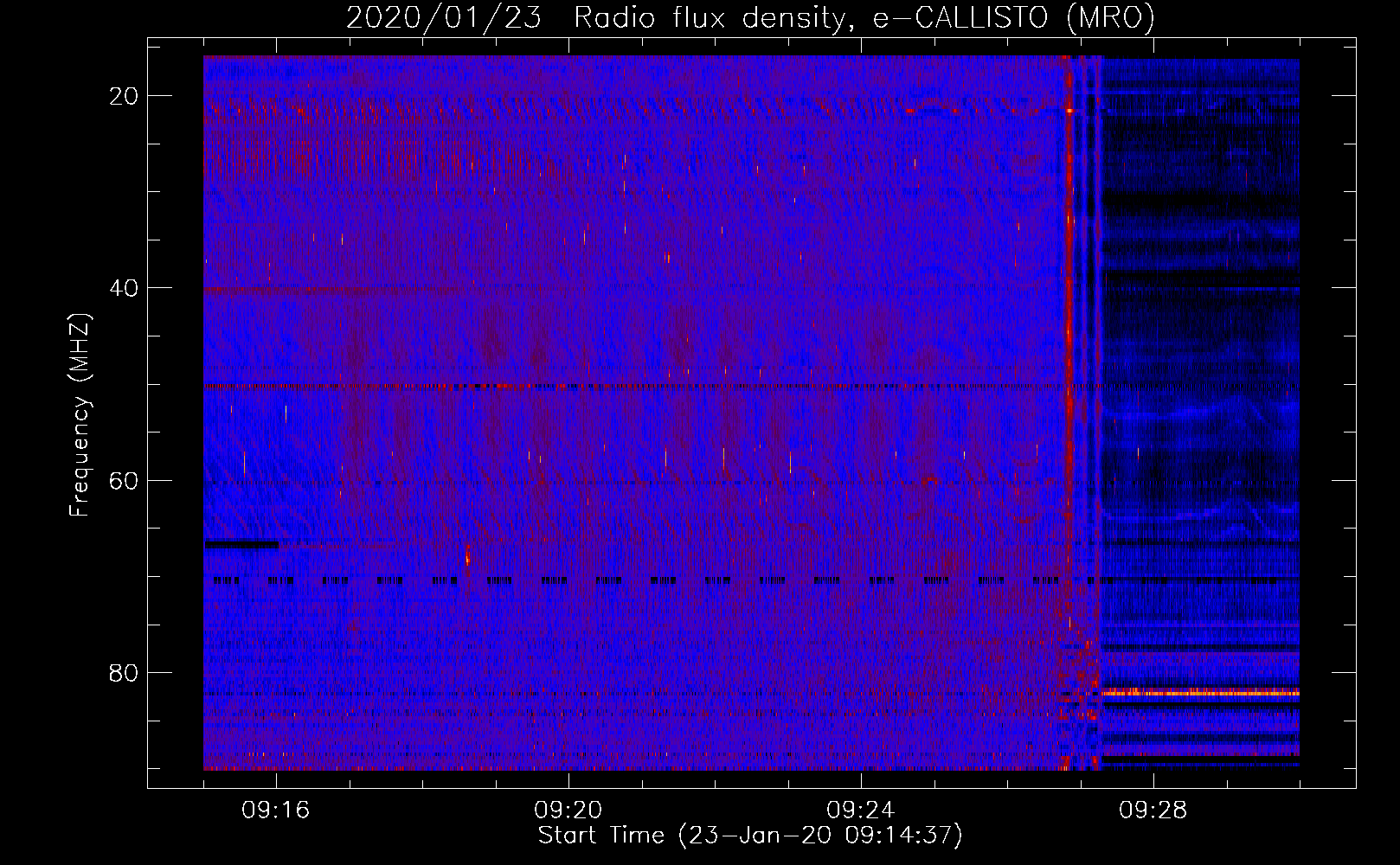Click the bright yellow emission band near 82 MHz
1400x865 pixels.
click(x=1200, y=693)
